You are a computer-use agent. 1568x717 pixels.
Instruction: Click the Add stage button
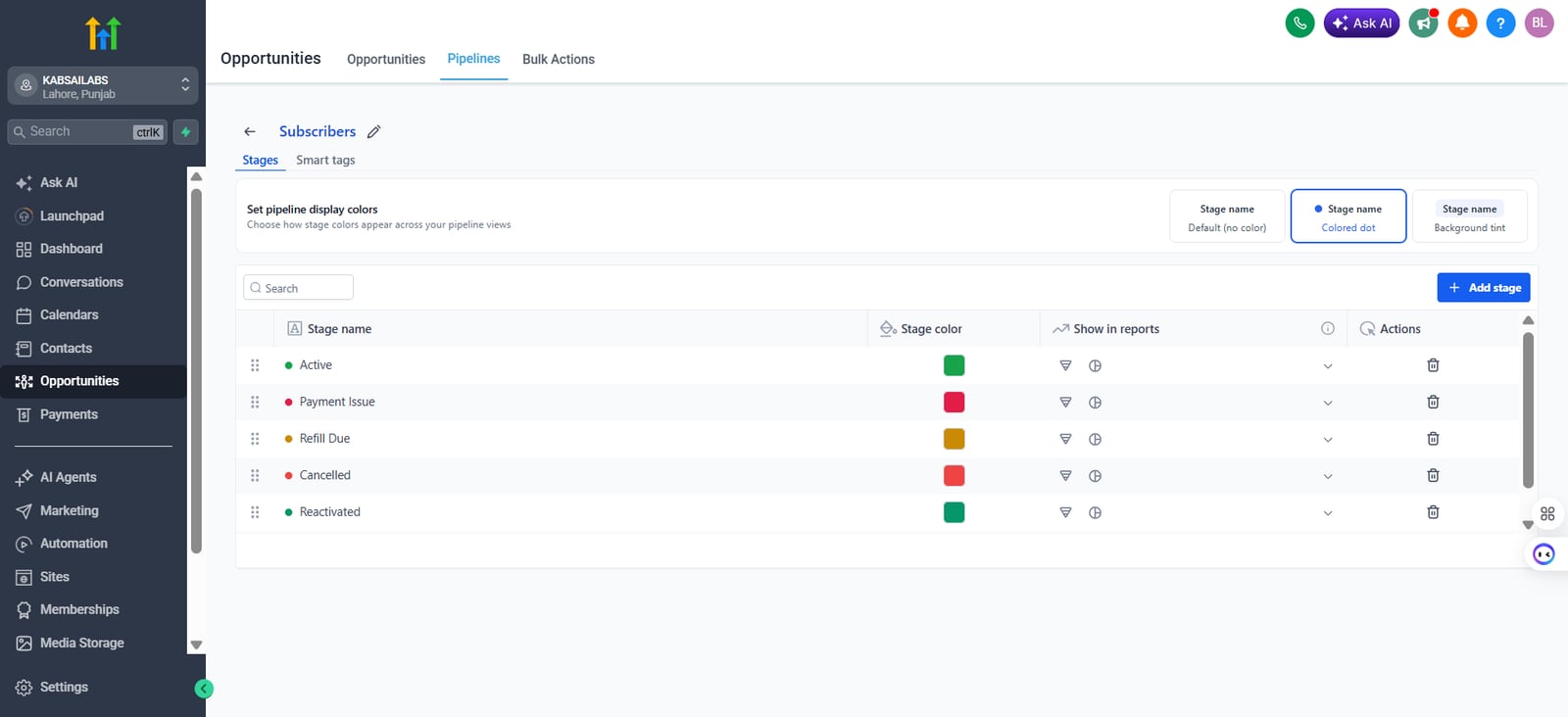click(x=1484, y=288)
